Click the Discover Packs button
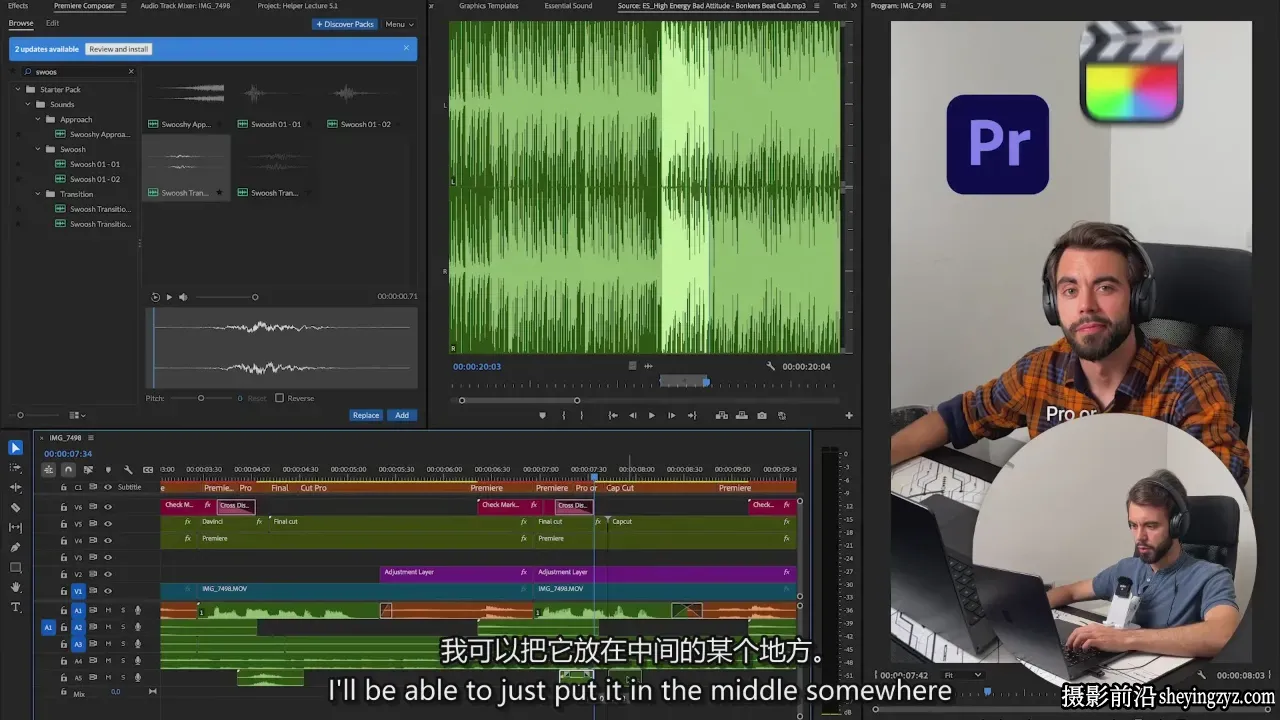This screenshot has width=1280, height=720. (x=345, y=24)
